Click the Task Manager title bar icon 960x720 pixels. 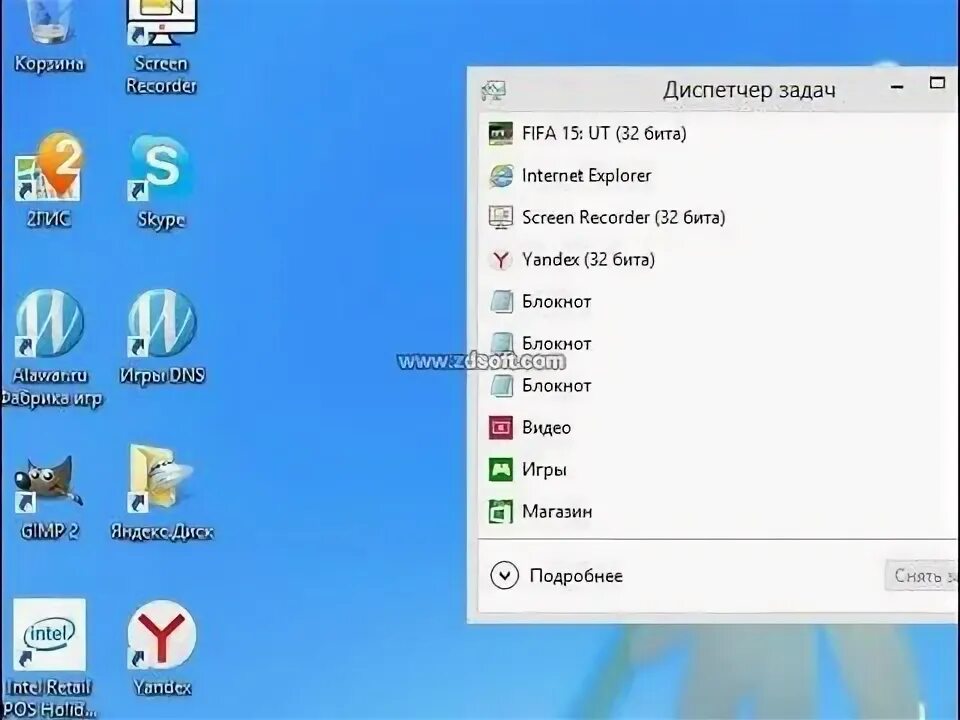click(493, 91)
